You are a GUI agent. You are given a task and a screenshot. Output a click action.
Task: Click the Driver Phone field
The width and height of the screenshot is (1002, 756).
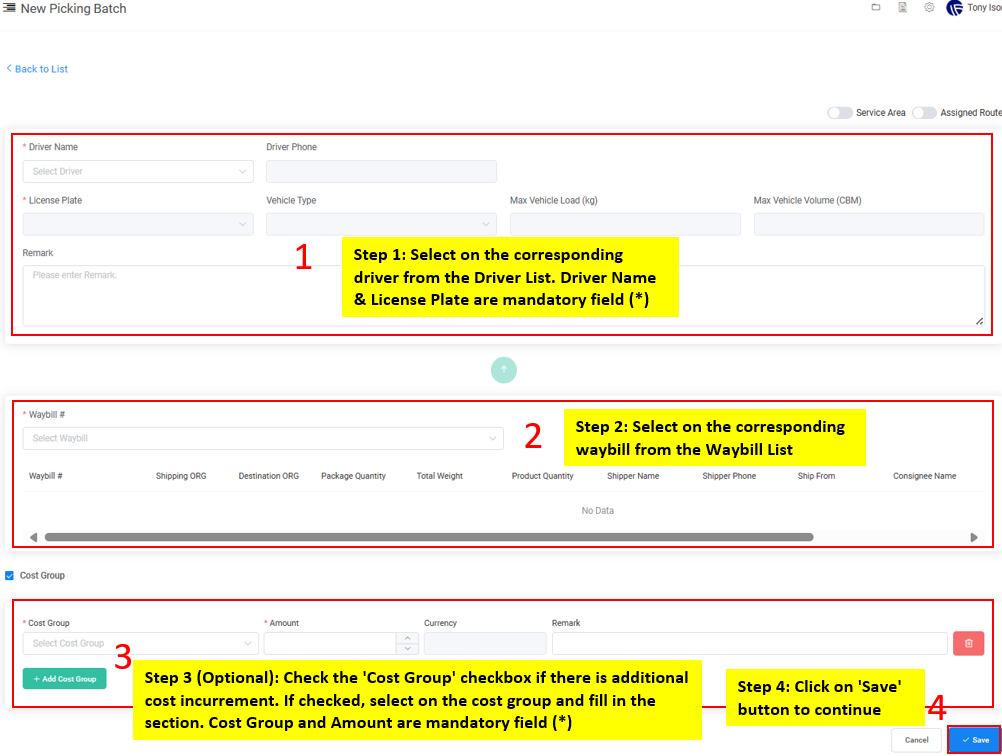(382, 171)
